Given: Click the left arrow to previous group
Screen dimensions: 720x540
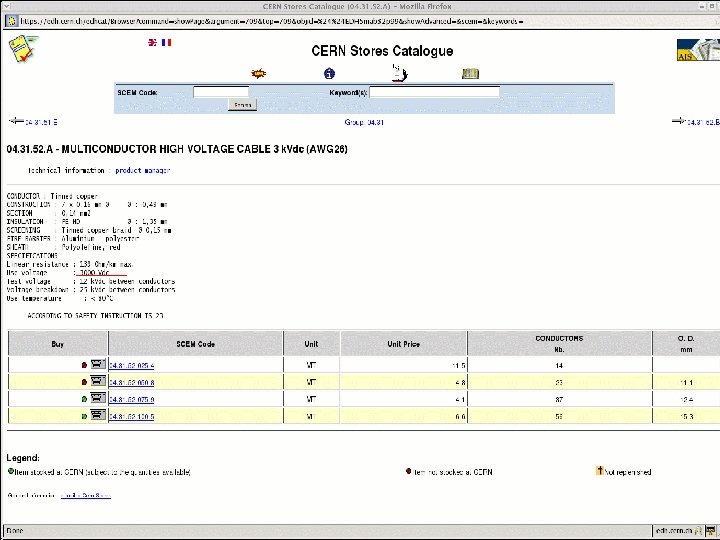Looking at the screenshot, I should (x=17, y=121).
